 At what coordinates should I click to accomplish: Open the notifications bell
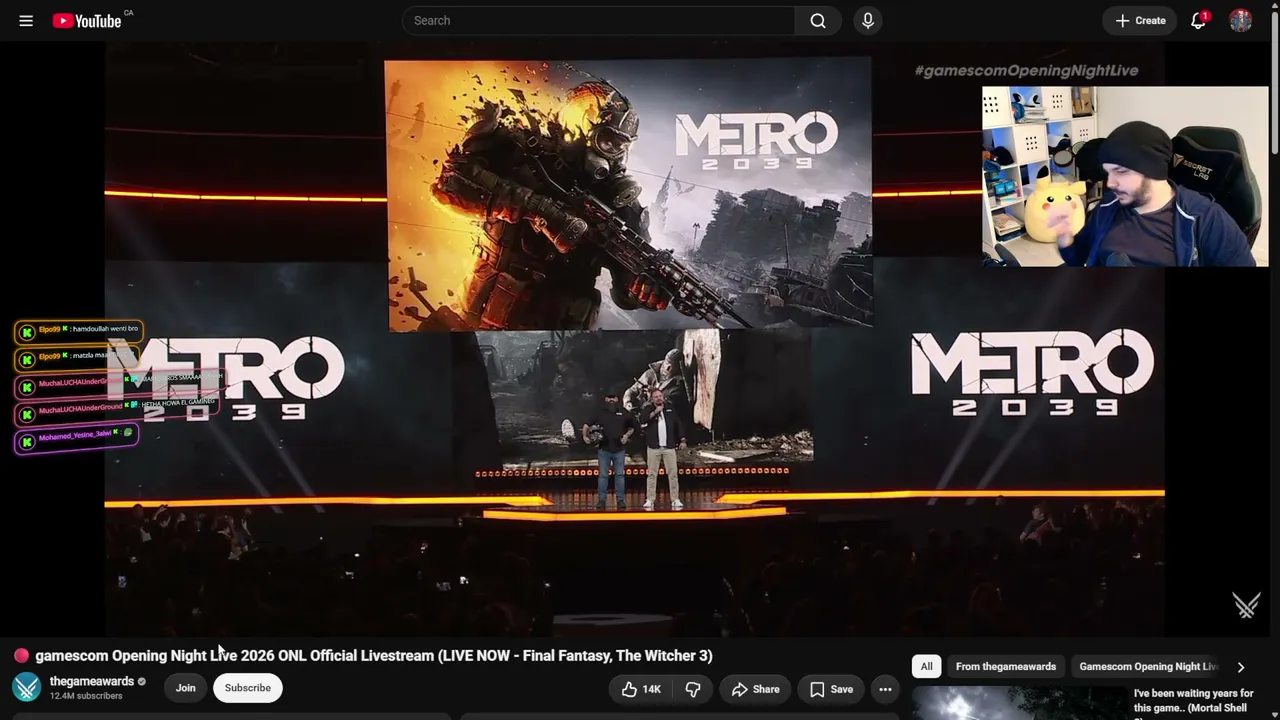1198,20
